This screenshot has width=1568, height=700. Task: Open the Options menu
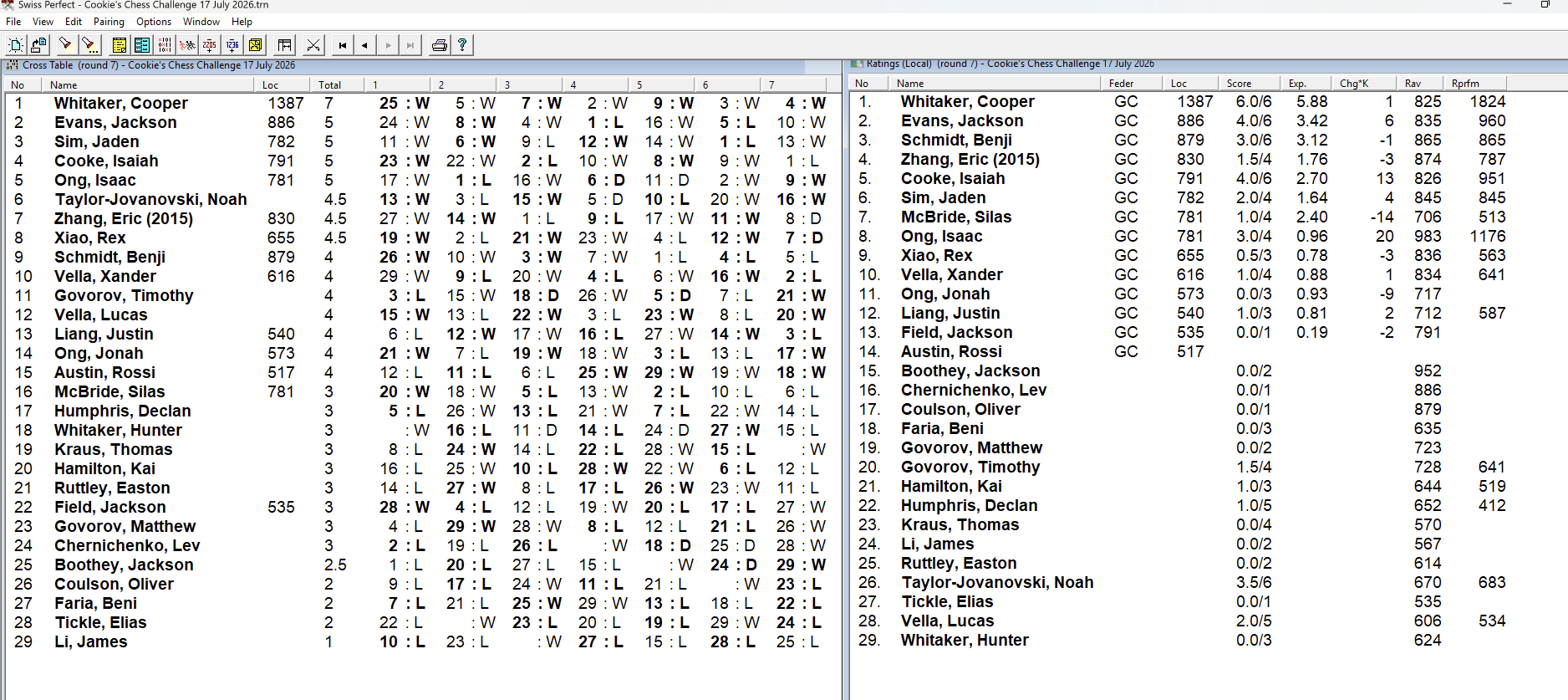154,22
